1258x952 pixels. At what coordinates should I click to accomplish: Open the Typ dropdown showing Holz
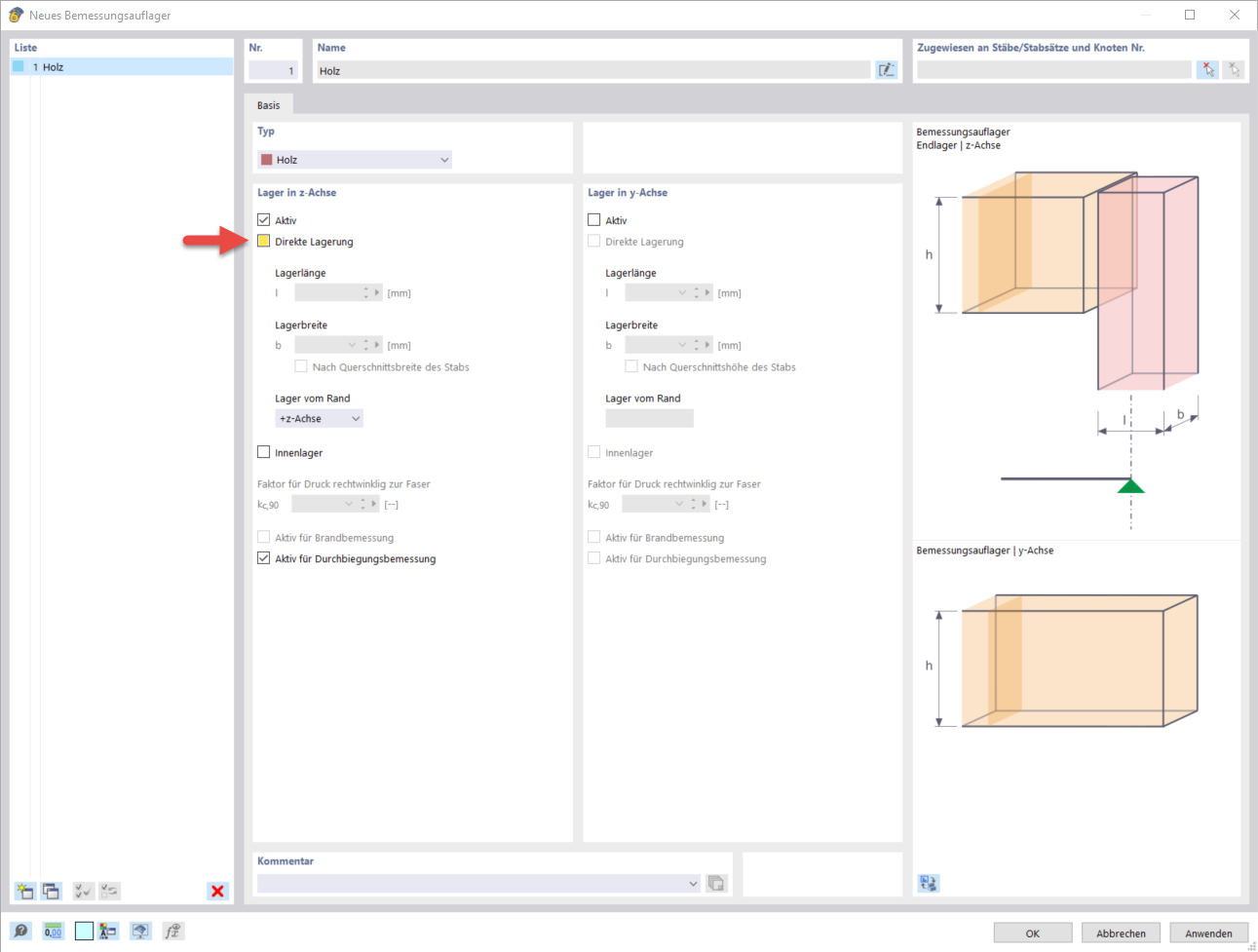[355, 160]
